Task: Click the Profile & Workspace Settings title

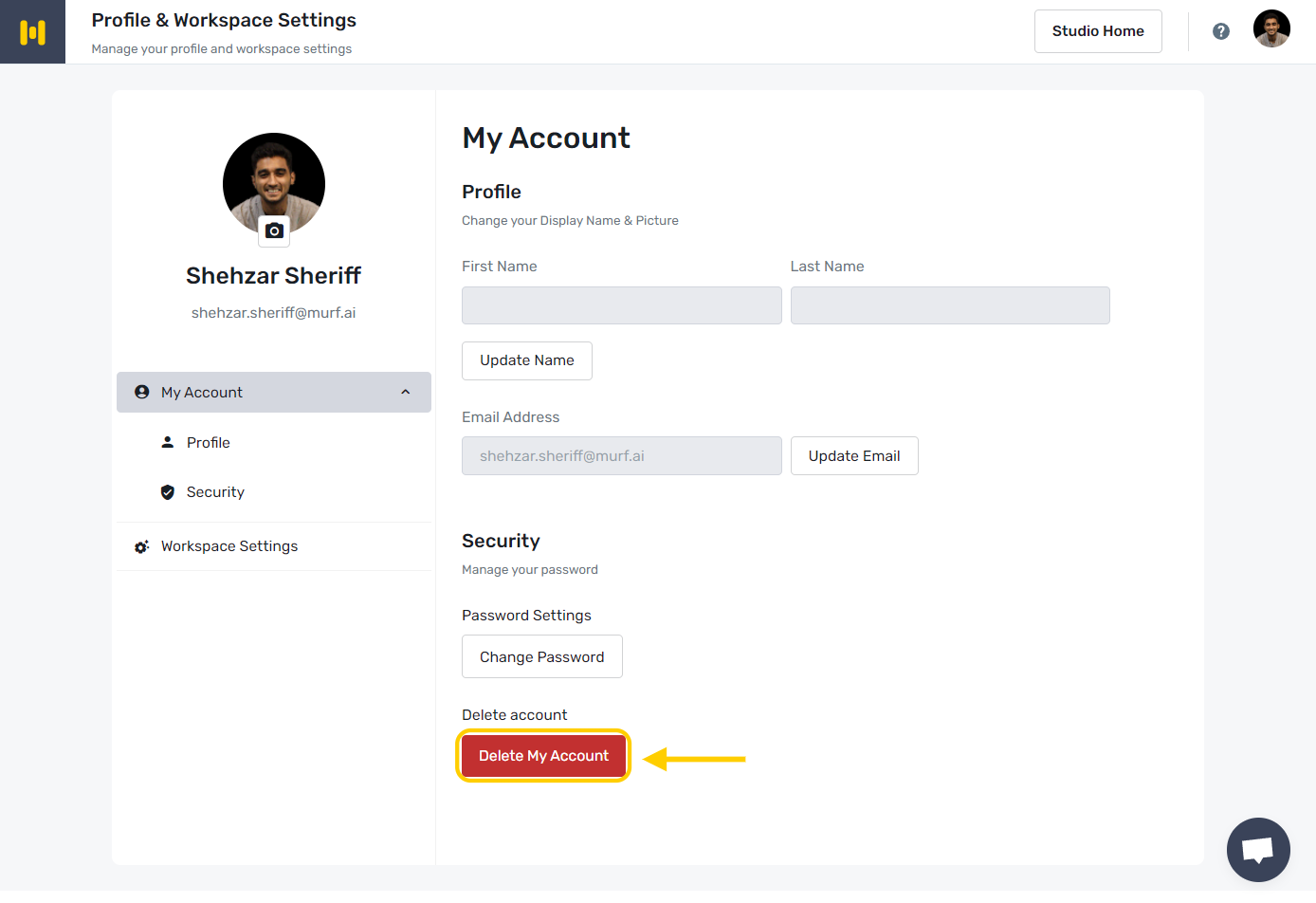Action: coord(224,20)
